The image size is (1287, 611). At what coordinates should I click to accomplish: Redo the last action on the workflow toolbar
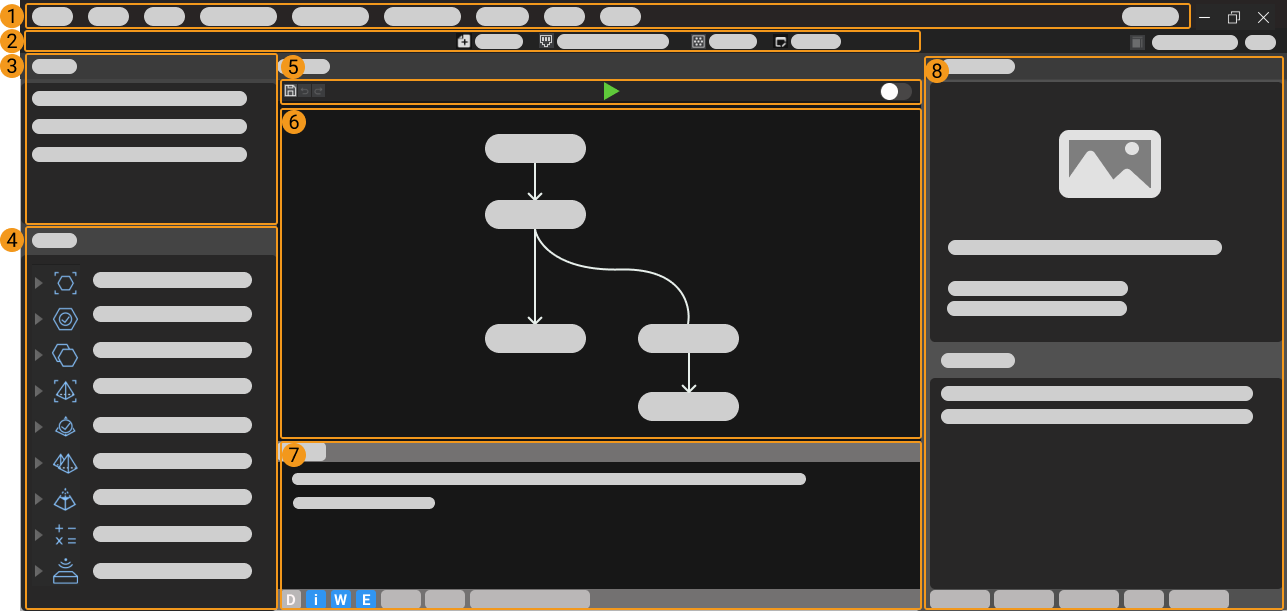(318, 91)
